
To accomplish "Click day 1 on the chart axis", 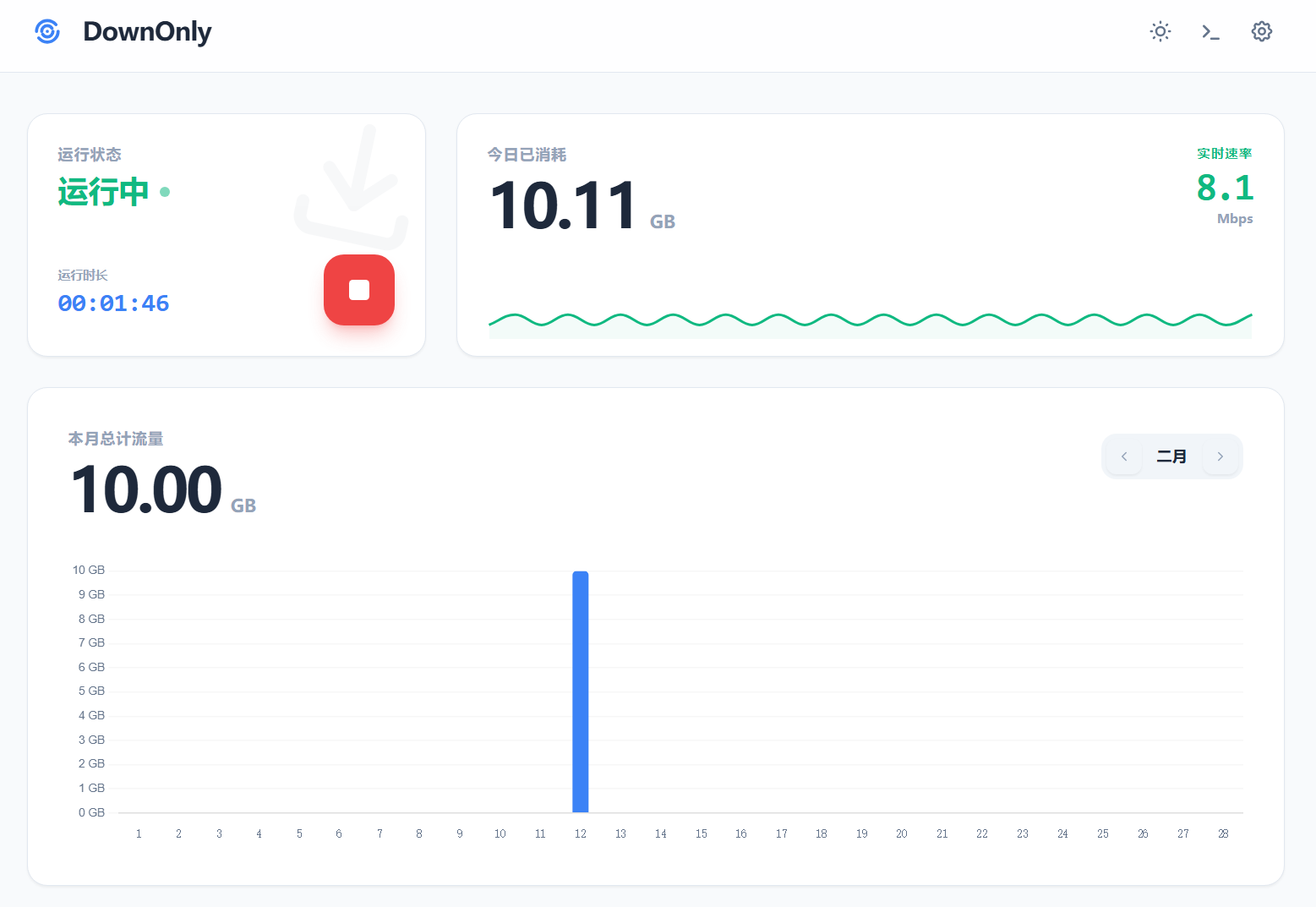I will (x=139, y=833).
